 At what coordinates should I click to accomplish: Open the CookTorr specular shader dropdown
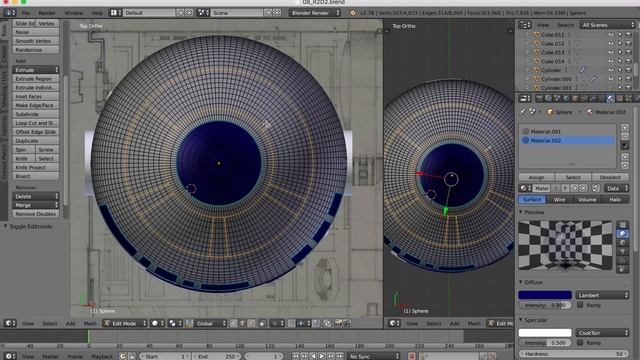(602, 333)
